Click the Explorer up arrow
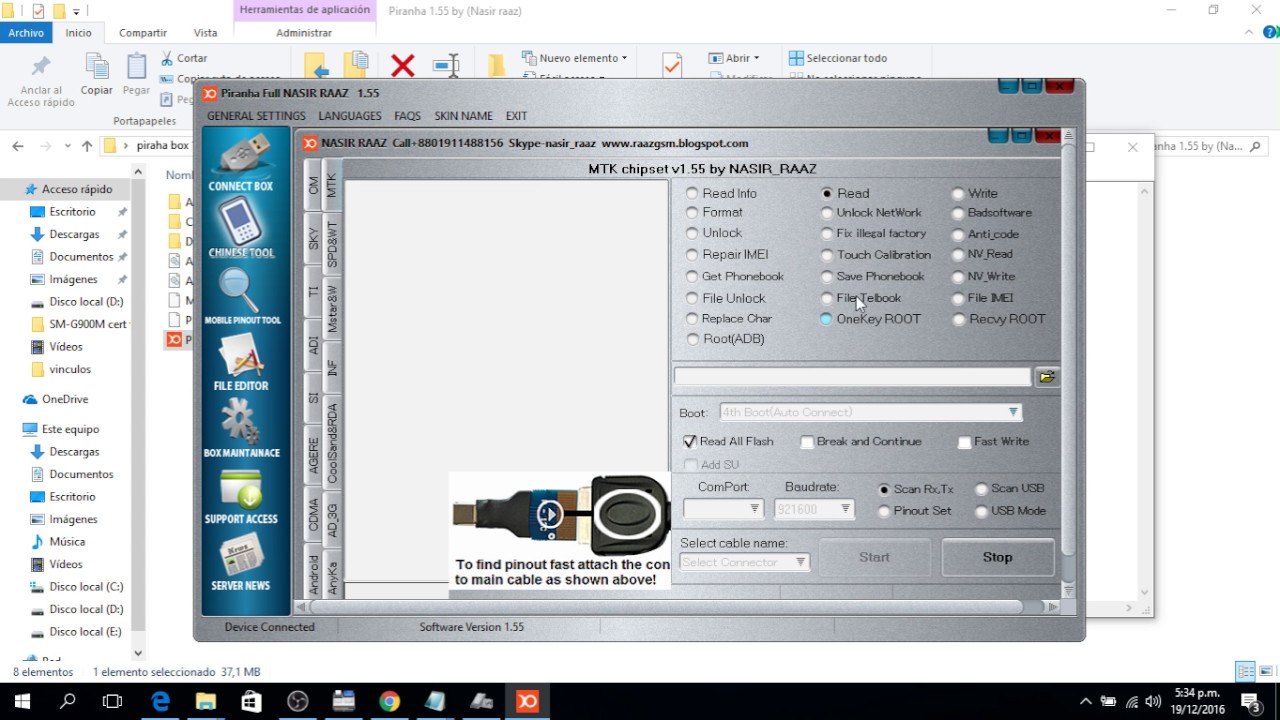This screenshot has height=720, width=1280. pyautogui.click(x=87, y=146)
